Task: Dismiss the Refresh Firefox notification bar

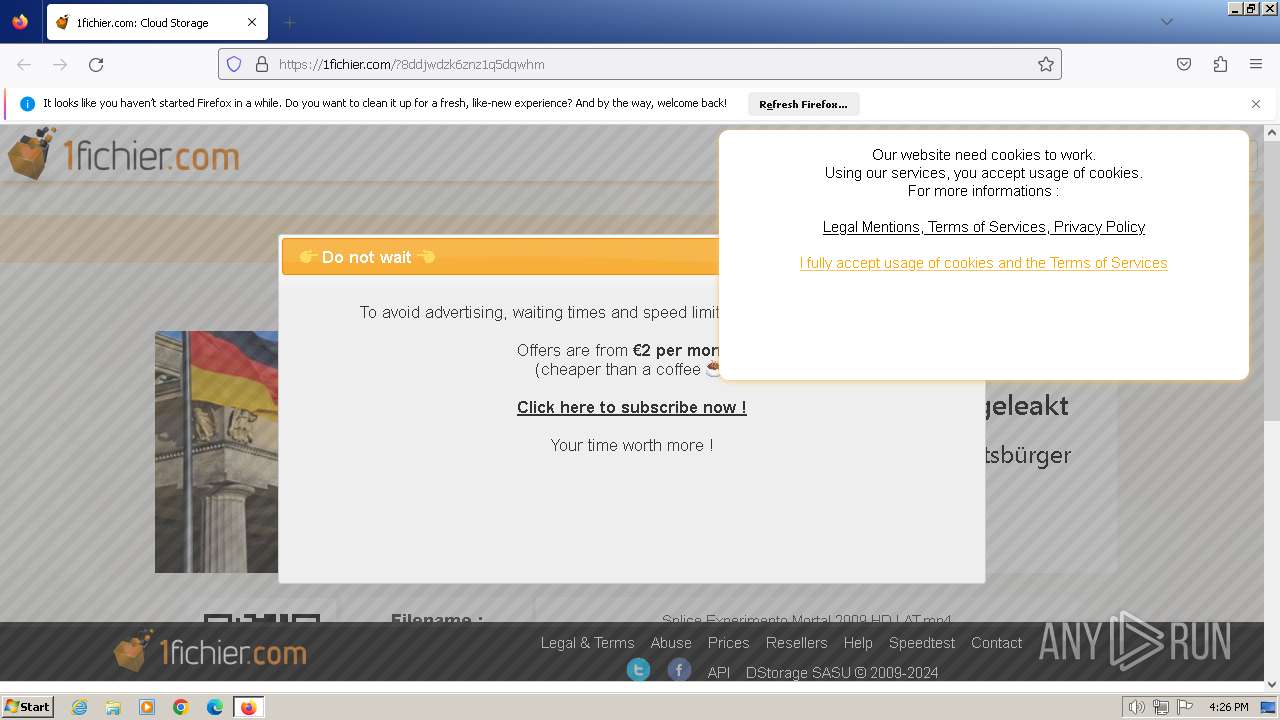Action: pyautogui.click(x=1256, y=104)
